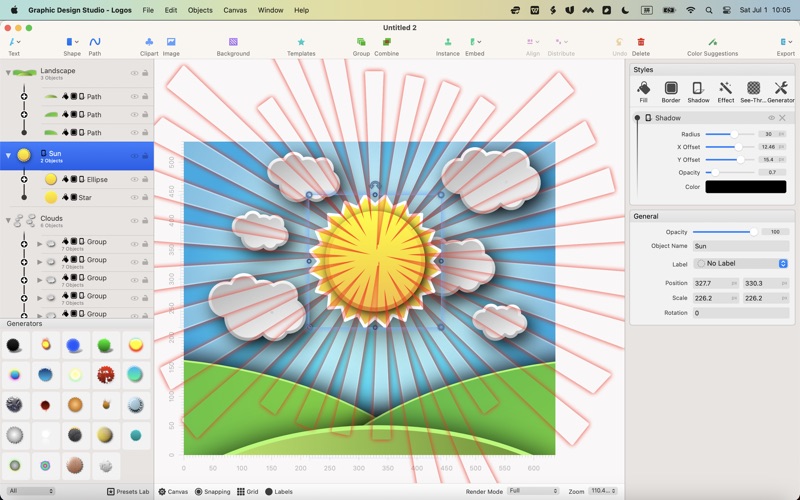Select the See-Through style
Screen dimensions: 800x500
click(753, 92)
